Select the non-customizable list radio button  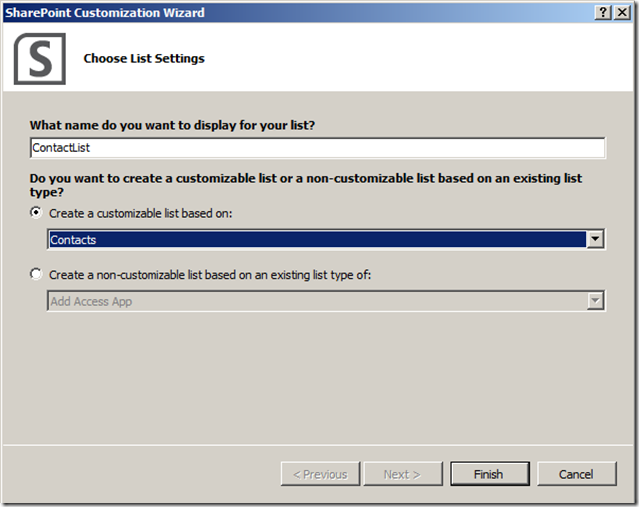tap(37, 274)
